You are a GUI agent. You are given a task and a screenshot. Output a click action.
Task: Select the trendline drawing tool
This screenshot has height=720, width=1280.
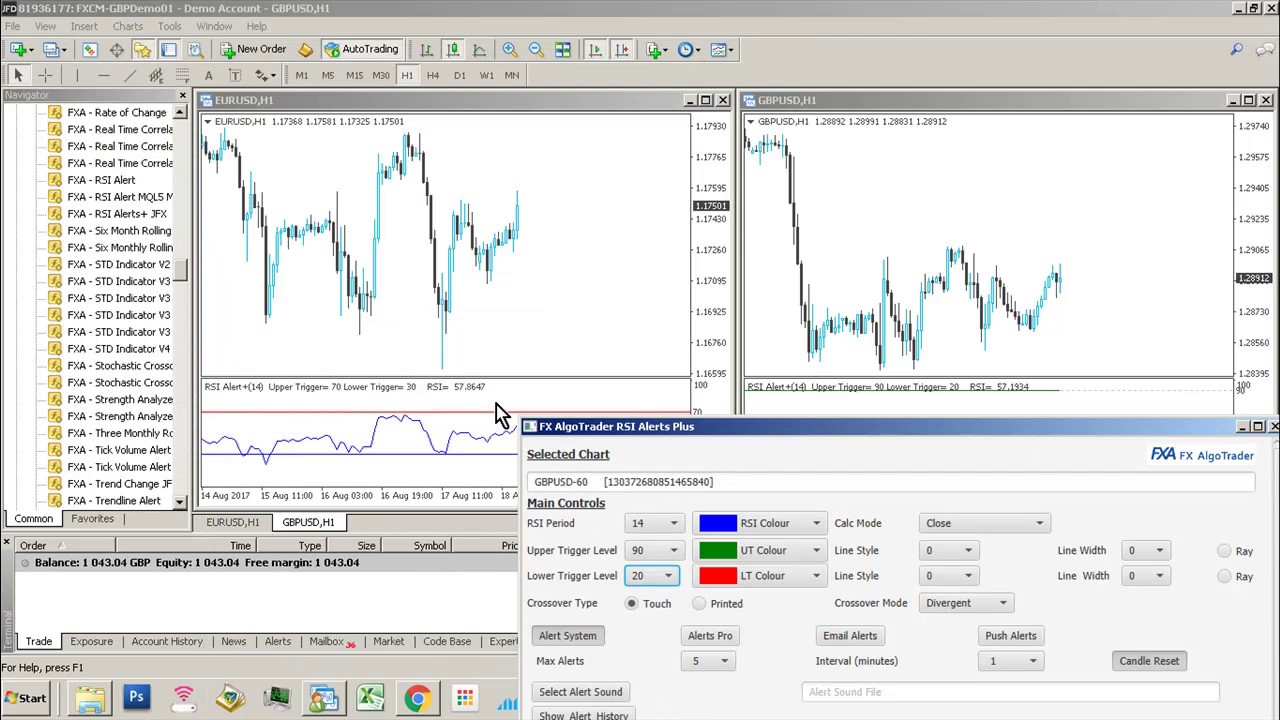(130, 75)
